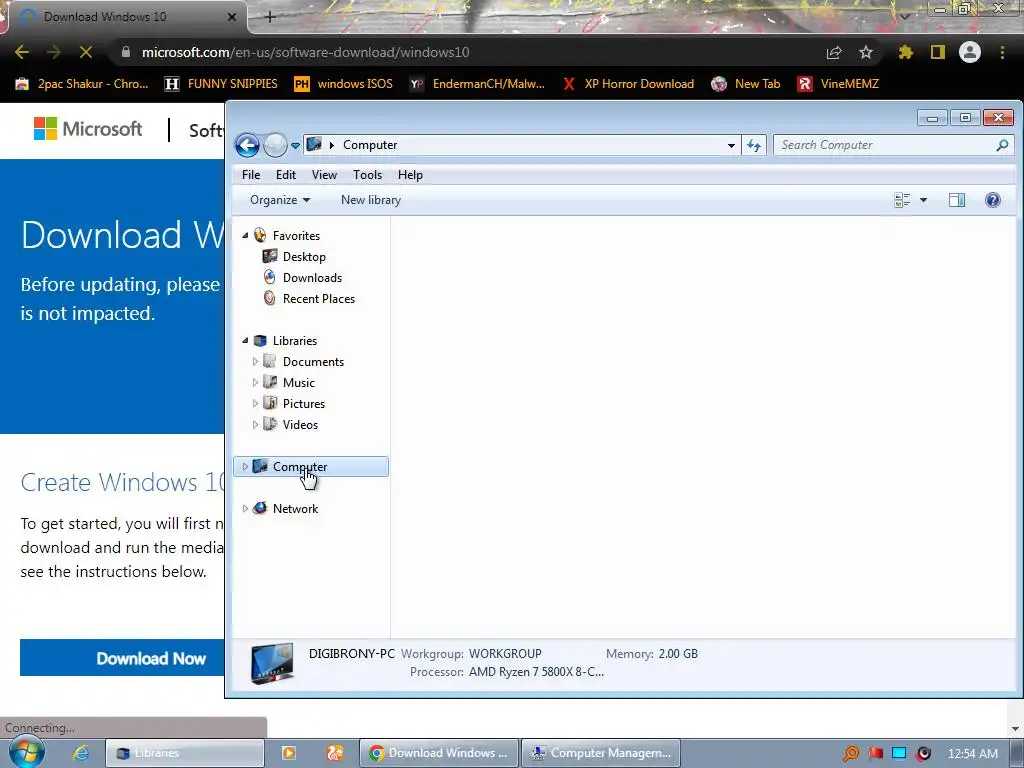Open the Edit menu in Explorer
The height and width of the screenshot is (768, 1024).
click(x=285, y=175)
